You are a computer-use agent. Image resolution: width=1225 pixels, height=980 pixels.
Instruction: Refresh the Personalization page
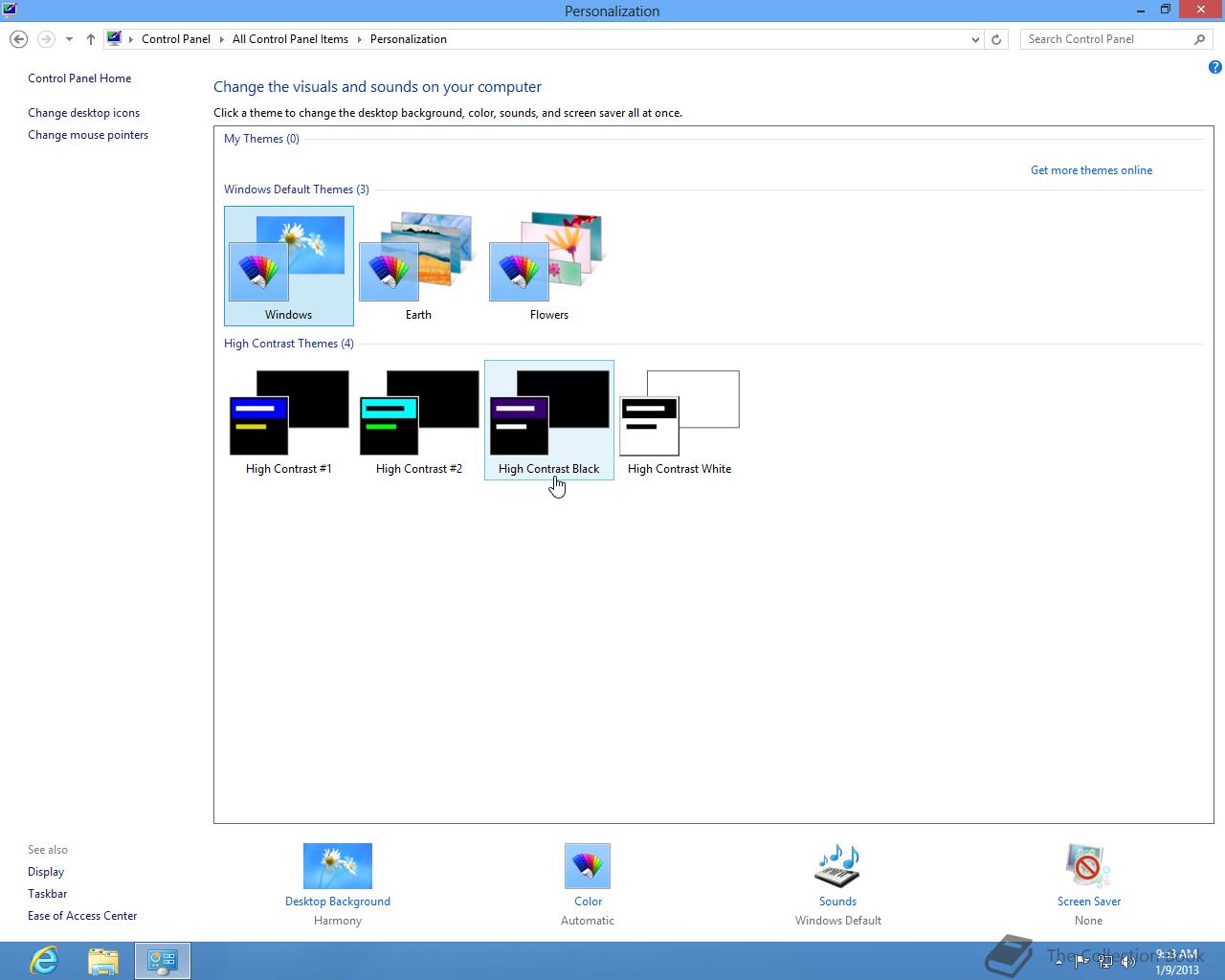[996, 39]
